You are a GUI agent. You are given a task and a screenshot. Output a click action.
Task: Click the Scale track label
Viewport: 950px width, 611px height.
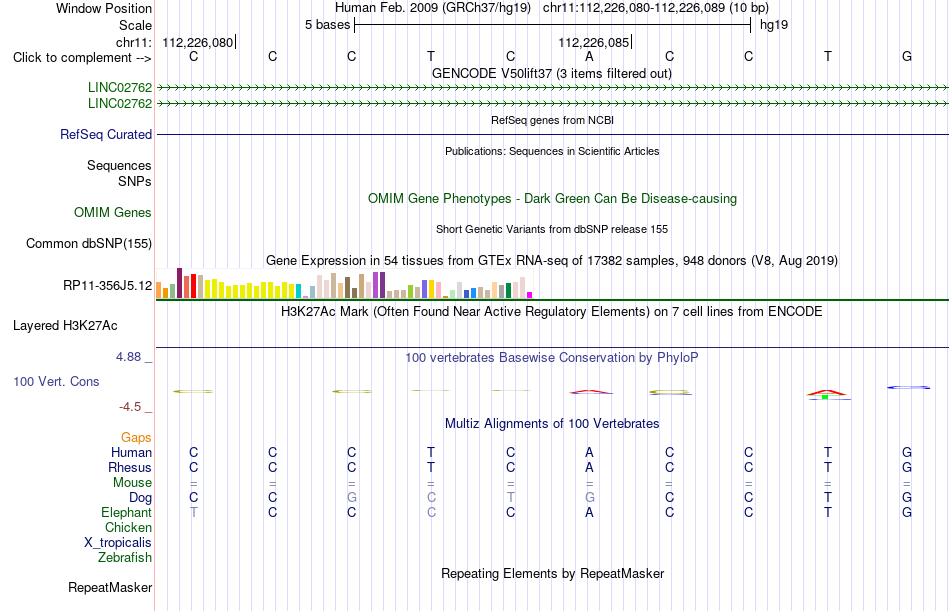point(135,25)
